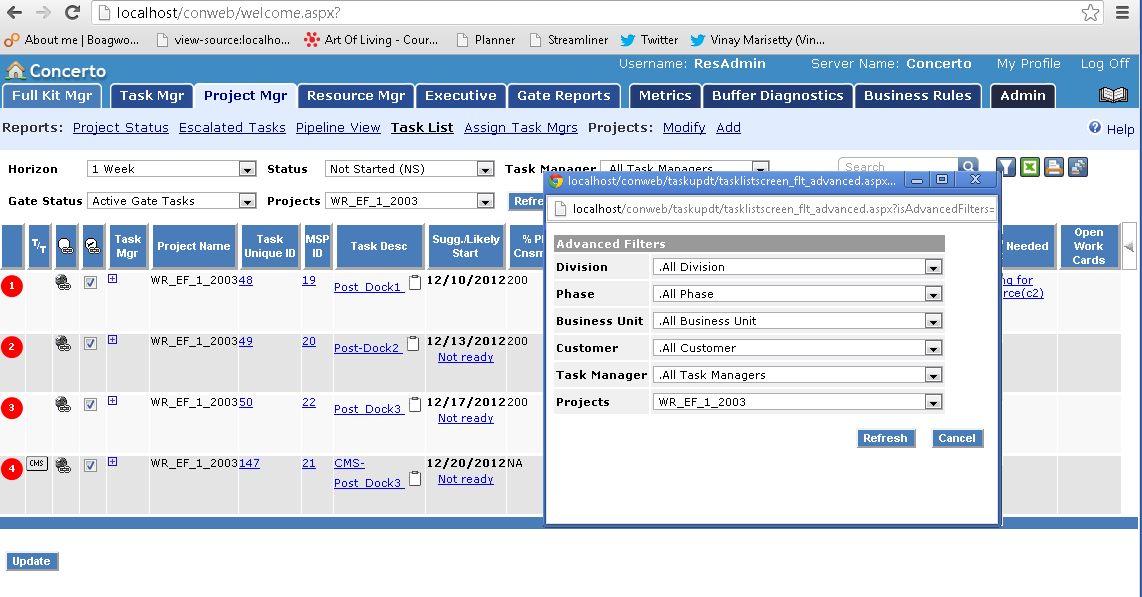Open clipboard notes icon beside Post-Dock2
This screenshot has width=1142, height=597.
(413, 344)
